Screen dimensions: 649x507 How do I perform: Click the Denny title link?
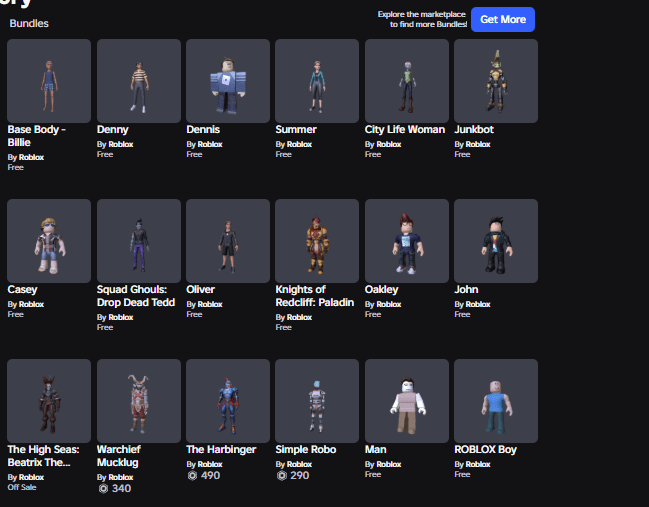coord(113,130)
